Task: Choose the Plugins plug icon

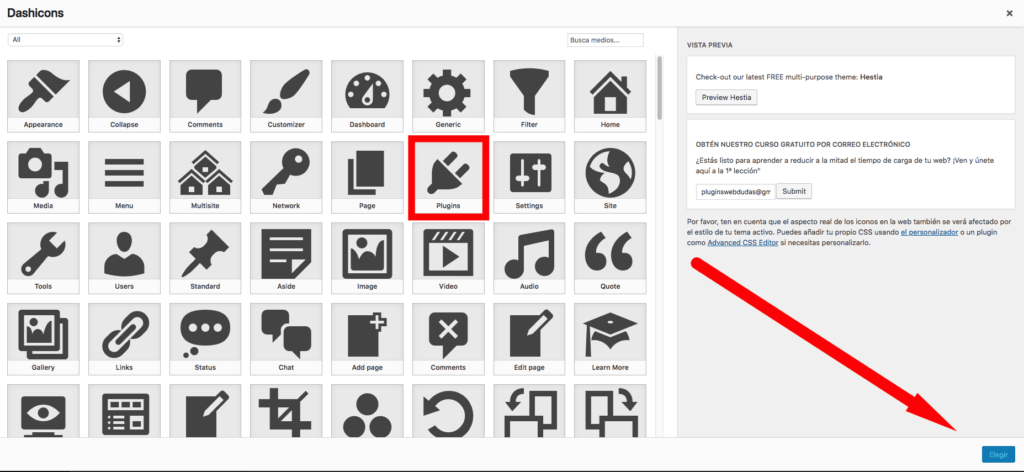Action: click(448, 177)
